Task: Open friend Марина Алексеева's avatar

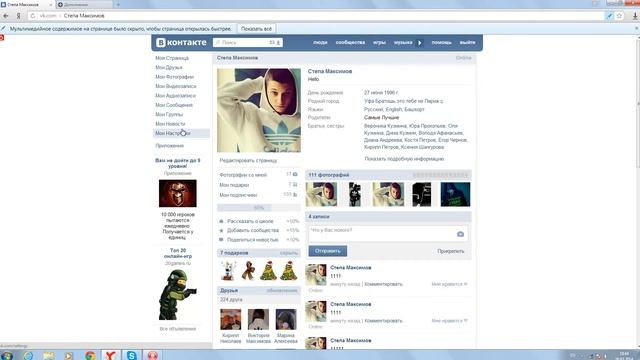Action: pyautogui.click(x=286, y=319)
